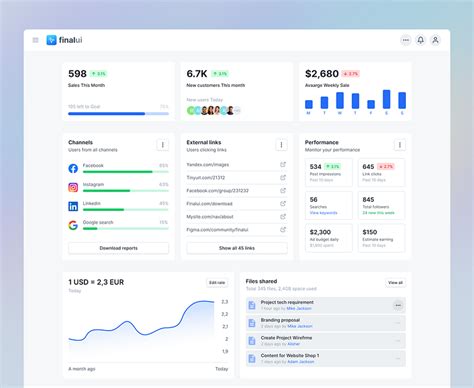Open external link icon for Finalui.com/download
Viewport: 474px width, 388px height.
click(x=283, y=203)
